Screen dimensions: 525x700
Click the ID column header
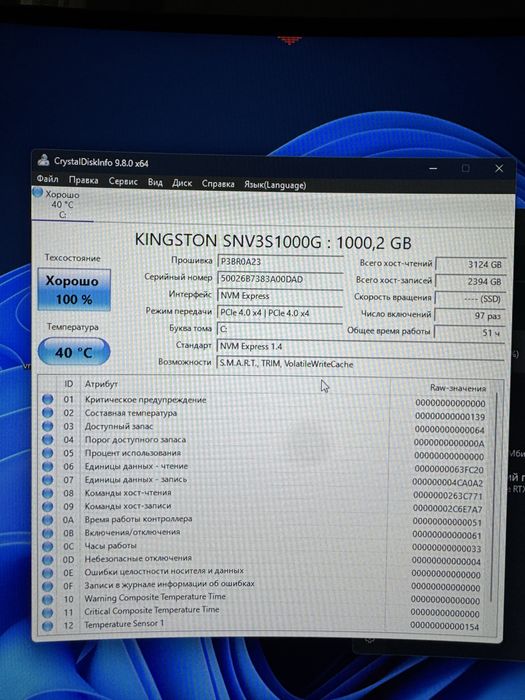[x=68, y=384]
